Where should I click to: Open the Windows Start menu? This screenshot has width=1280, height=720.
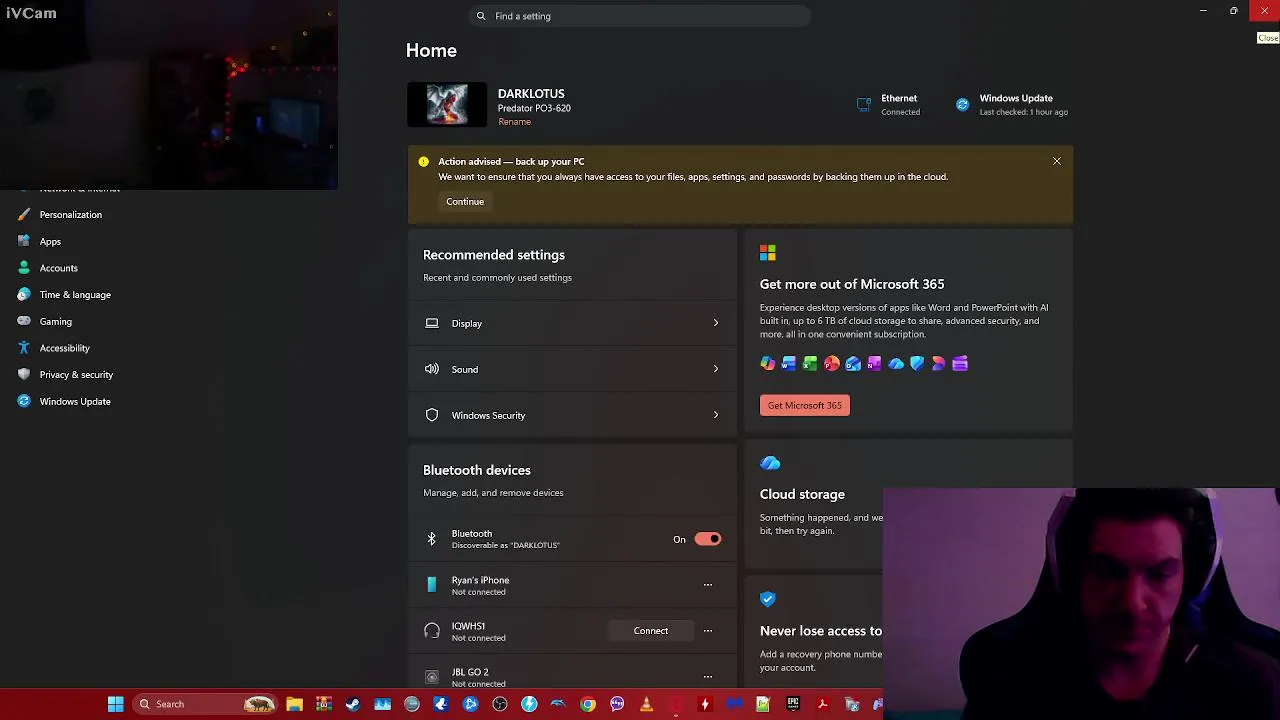116,704
